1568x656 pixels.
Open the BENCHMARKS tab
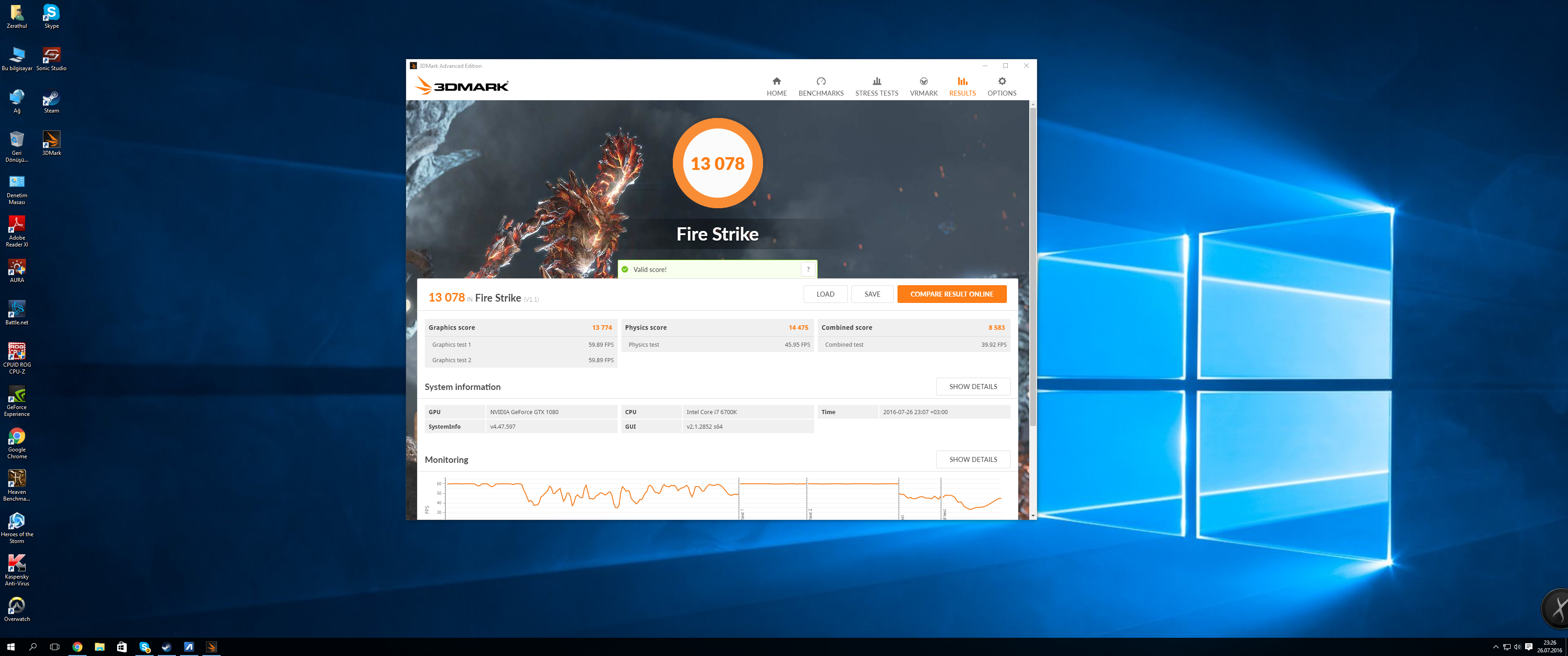tap(820, 87)
